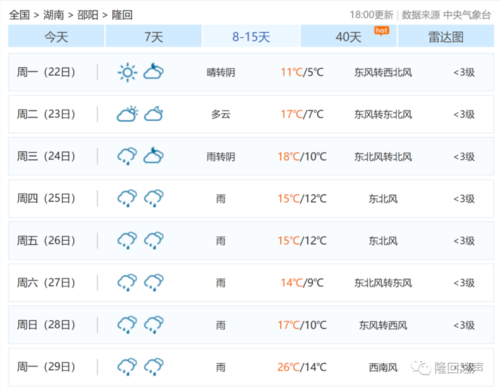Click the 14℃/9℃ temperature

[302, 283]
